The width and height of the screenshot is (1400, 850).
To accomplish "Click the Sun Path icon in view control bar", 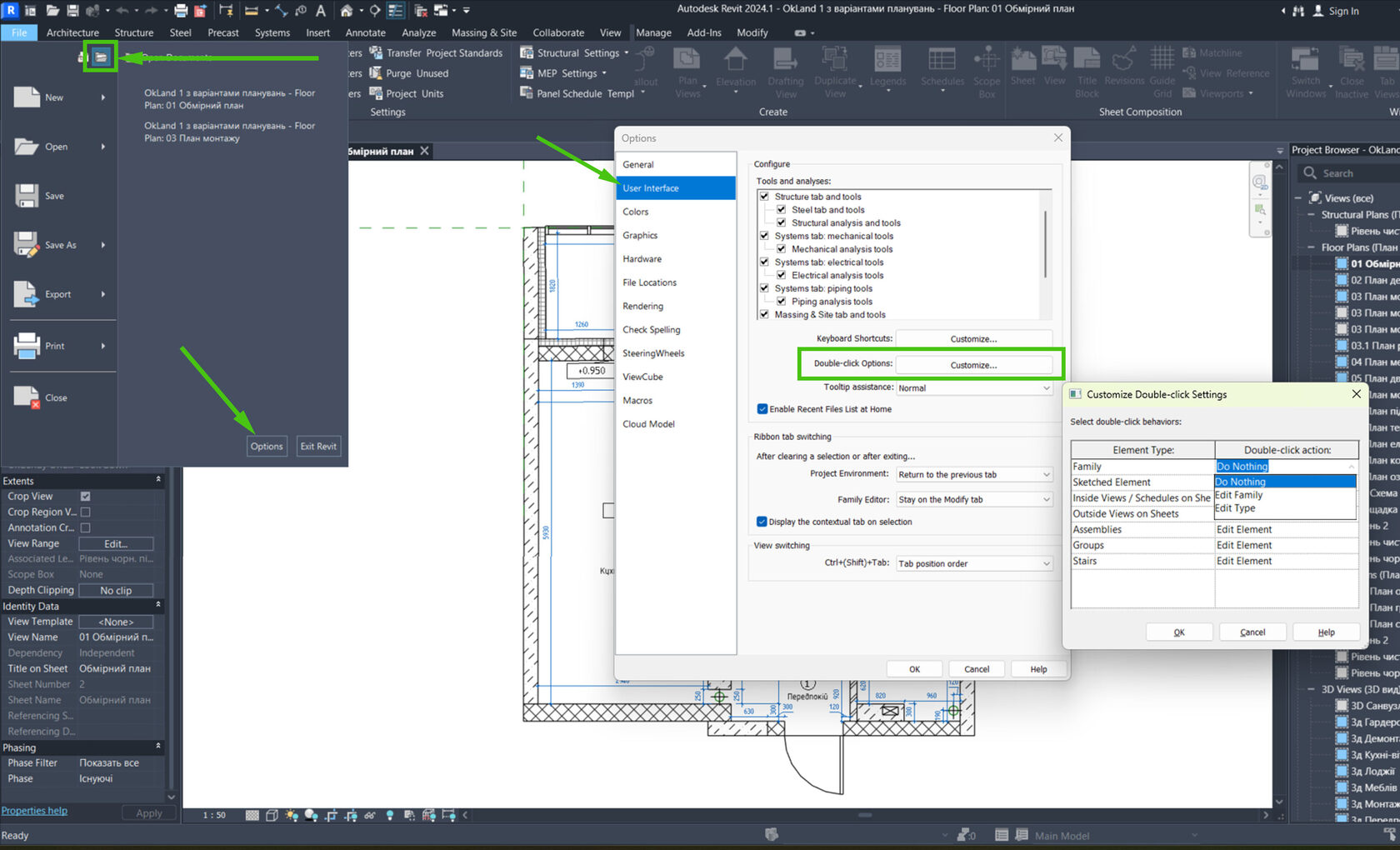I will tap(291, 815).
